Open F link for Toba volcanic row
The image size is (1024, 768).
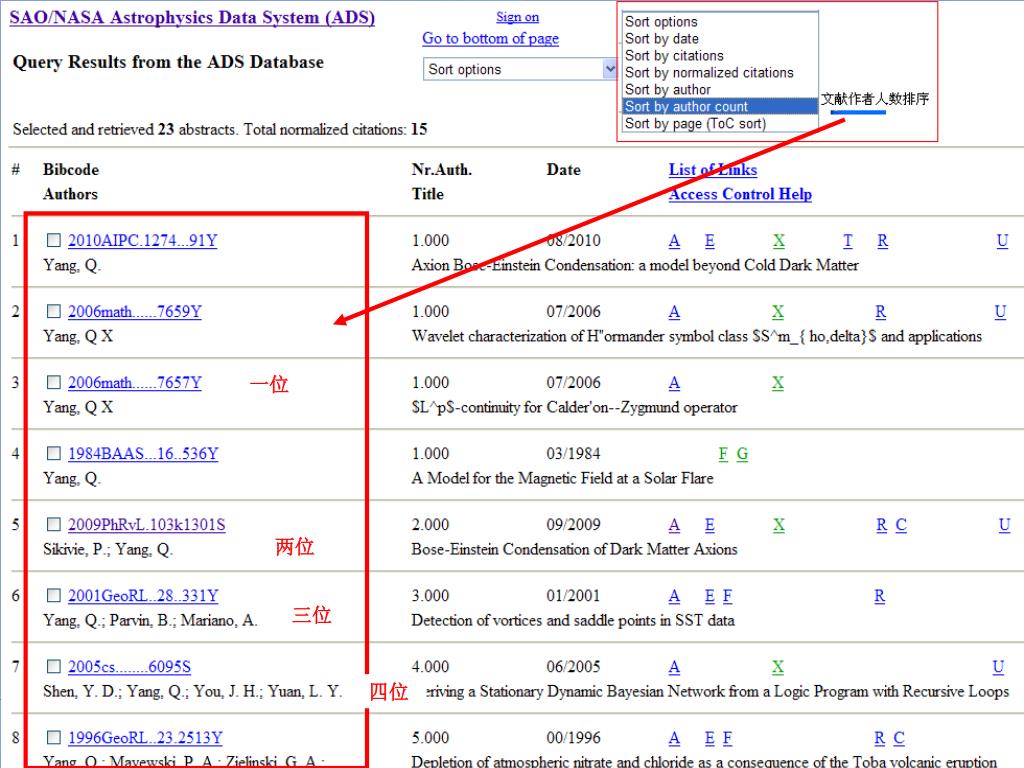728,738
